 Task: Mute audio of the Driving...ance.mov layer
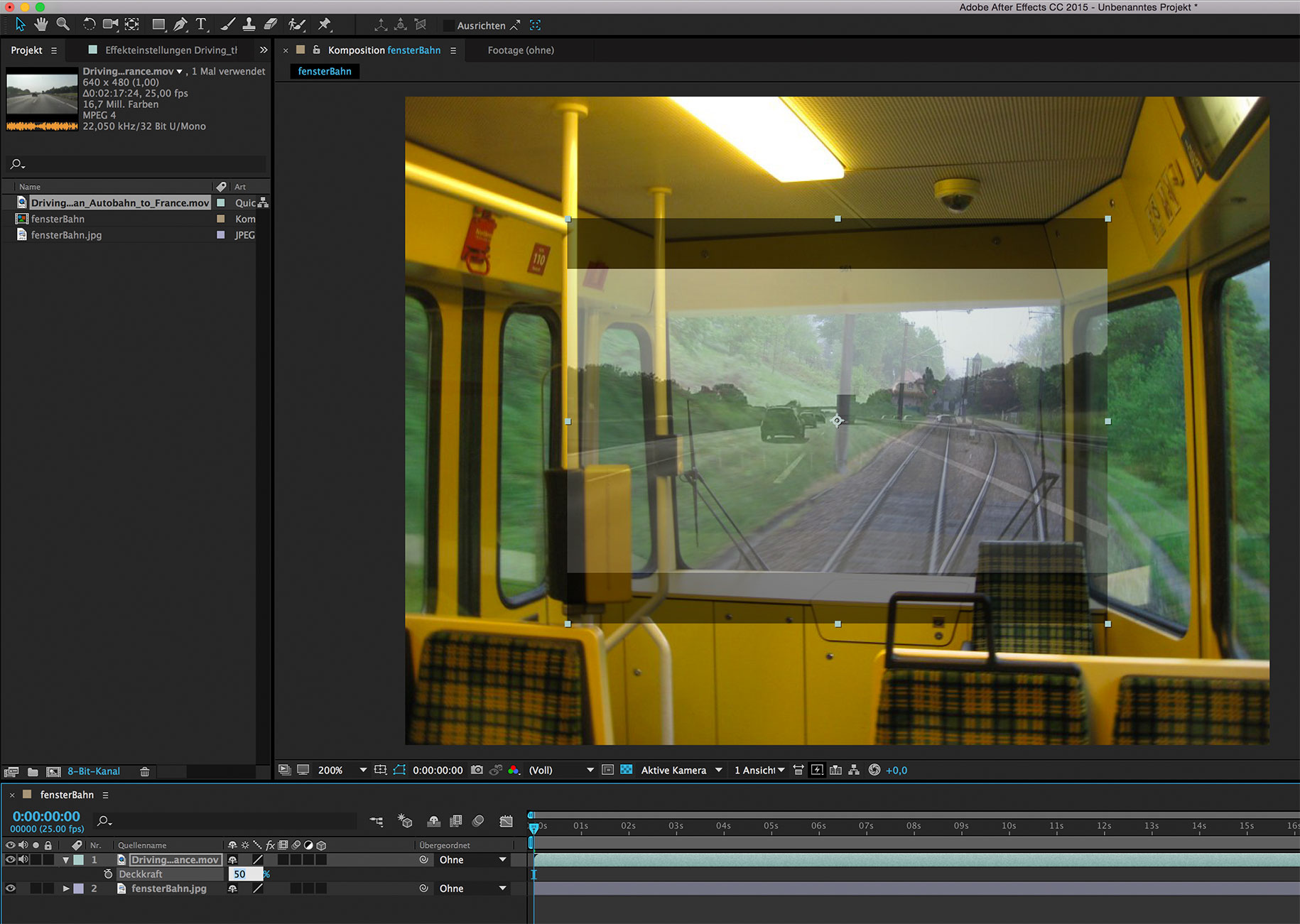pos(23,859)
